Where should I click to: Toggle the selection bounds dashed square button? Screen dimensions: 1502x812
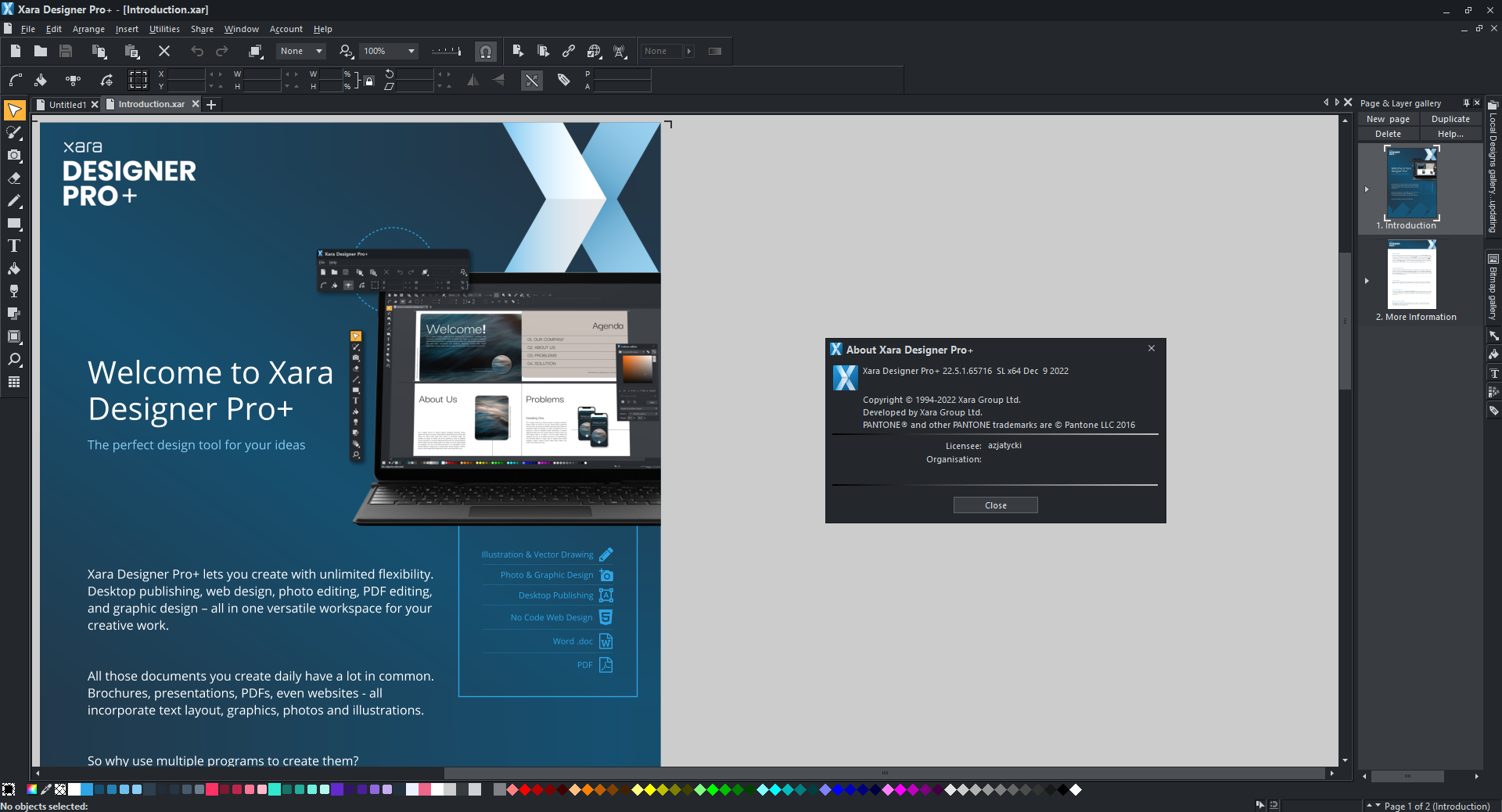click(x=138, y=80)
